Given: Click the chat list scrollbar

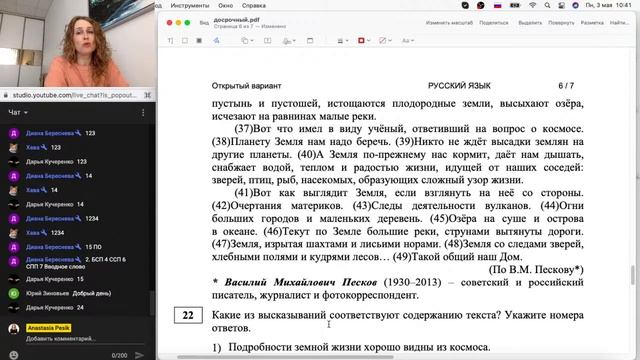Looking at the screenshot, I should (x=152, y=303).
